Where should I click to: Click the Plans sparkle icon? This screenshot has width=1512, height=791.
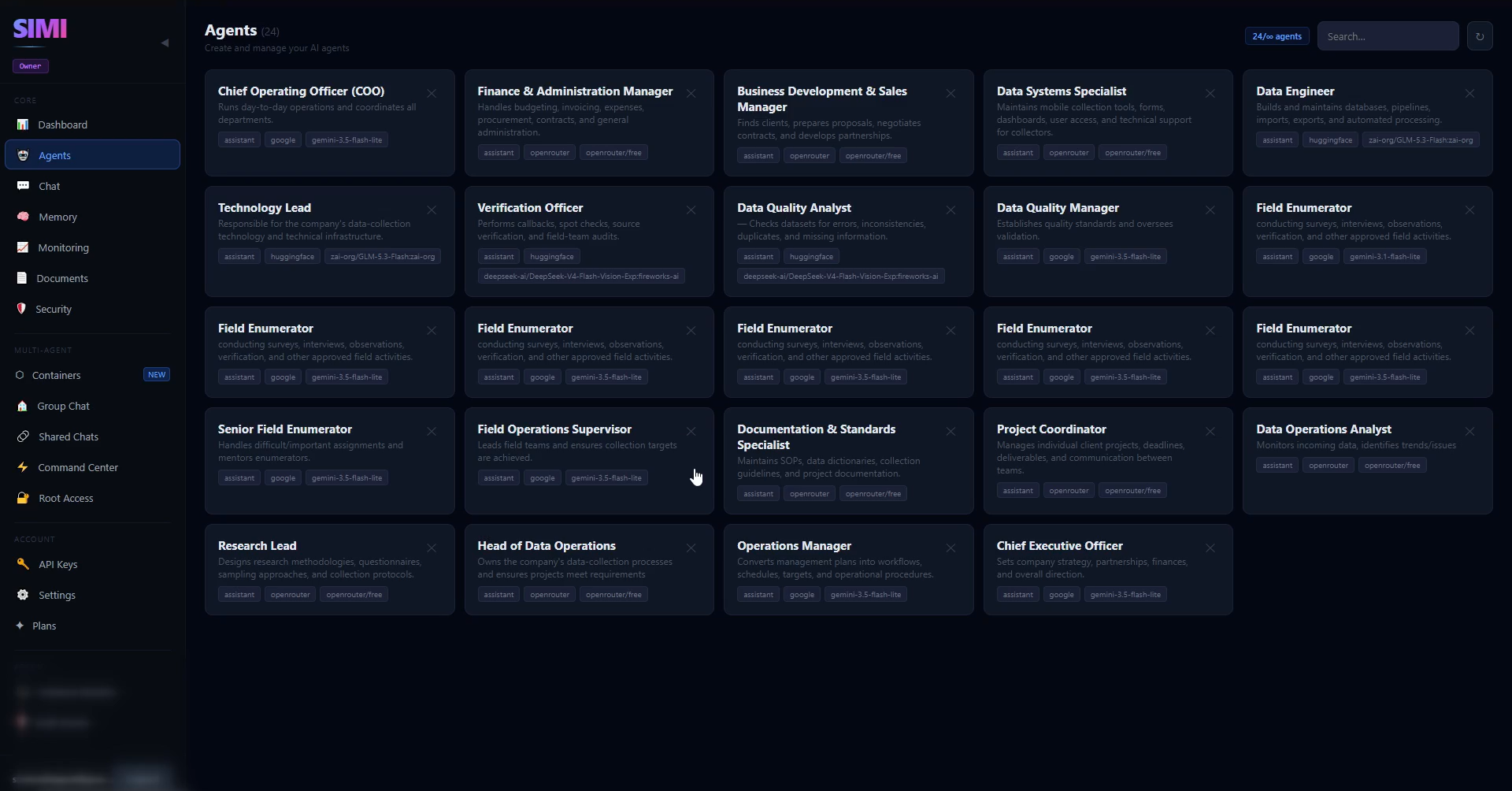[20, 626]
